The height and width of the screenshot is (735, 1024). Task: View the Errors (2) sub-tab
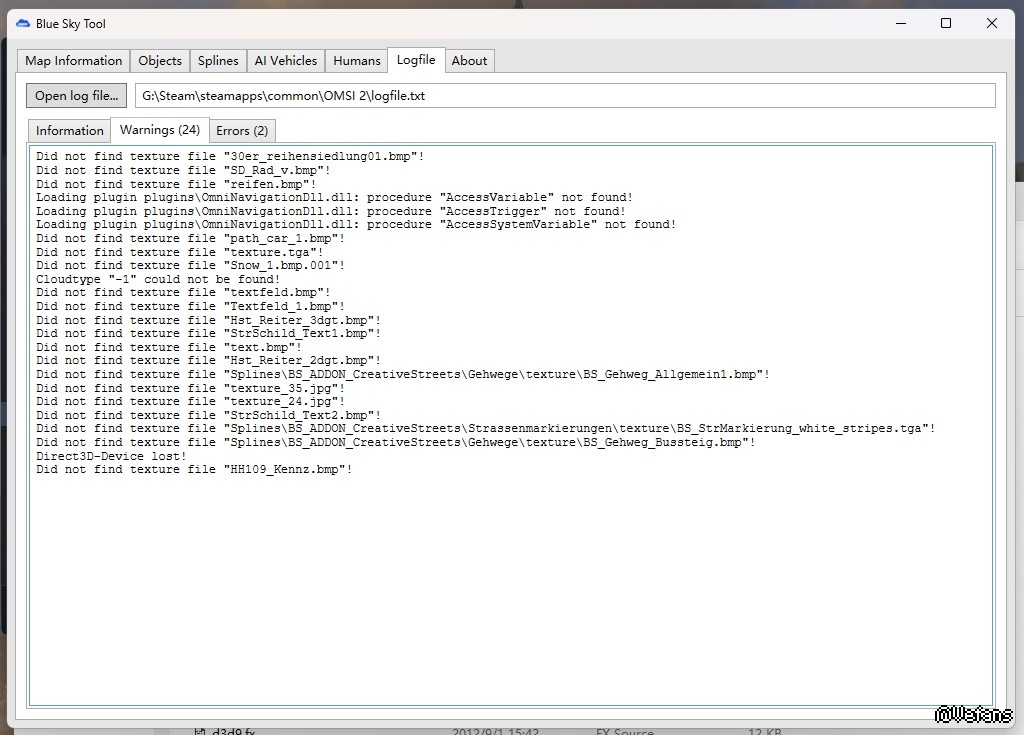(x=242, y=131)
